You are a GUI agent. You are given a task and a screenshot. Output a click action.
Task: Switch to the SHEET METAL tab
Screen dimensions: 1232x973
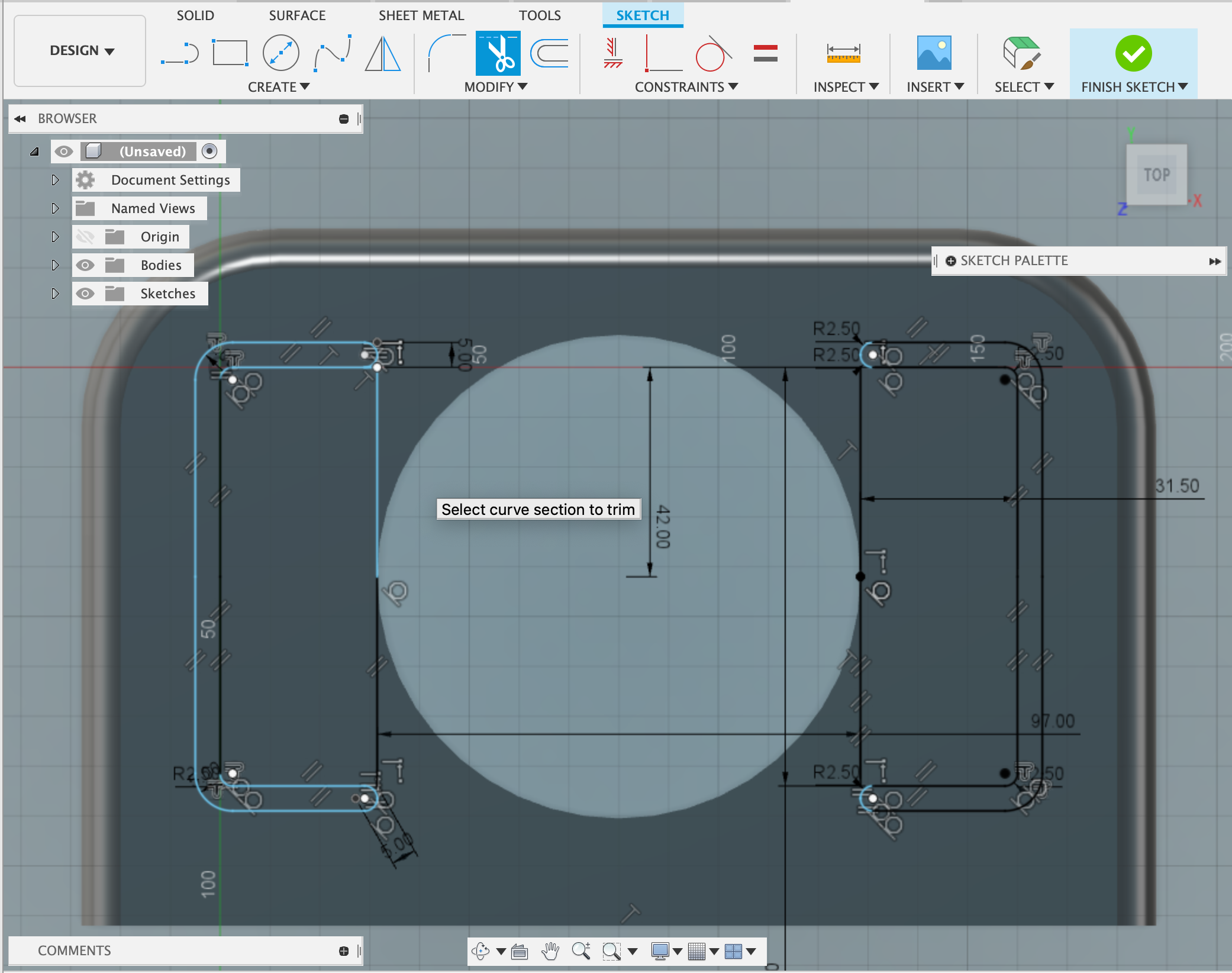(421, 15)
